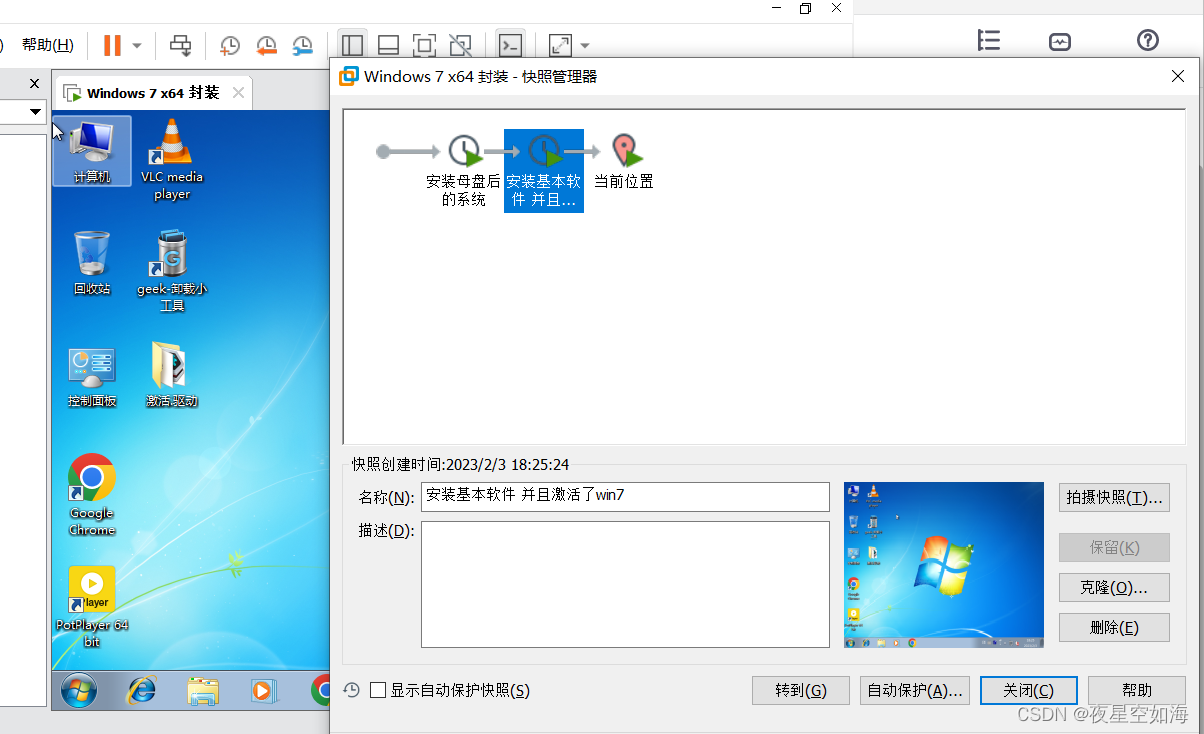Select the Windows 7 x64 封装 tab
Viewport: 1204px width, 734px height.
(x=150, y=91)
